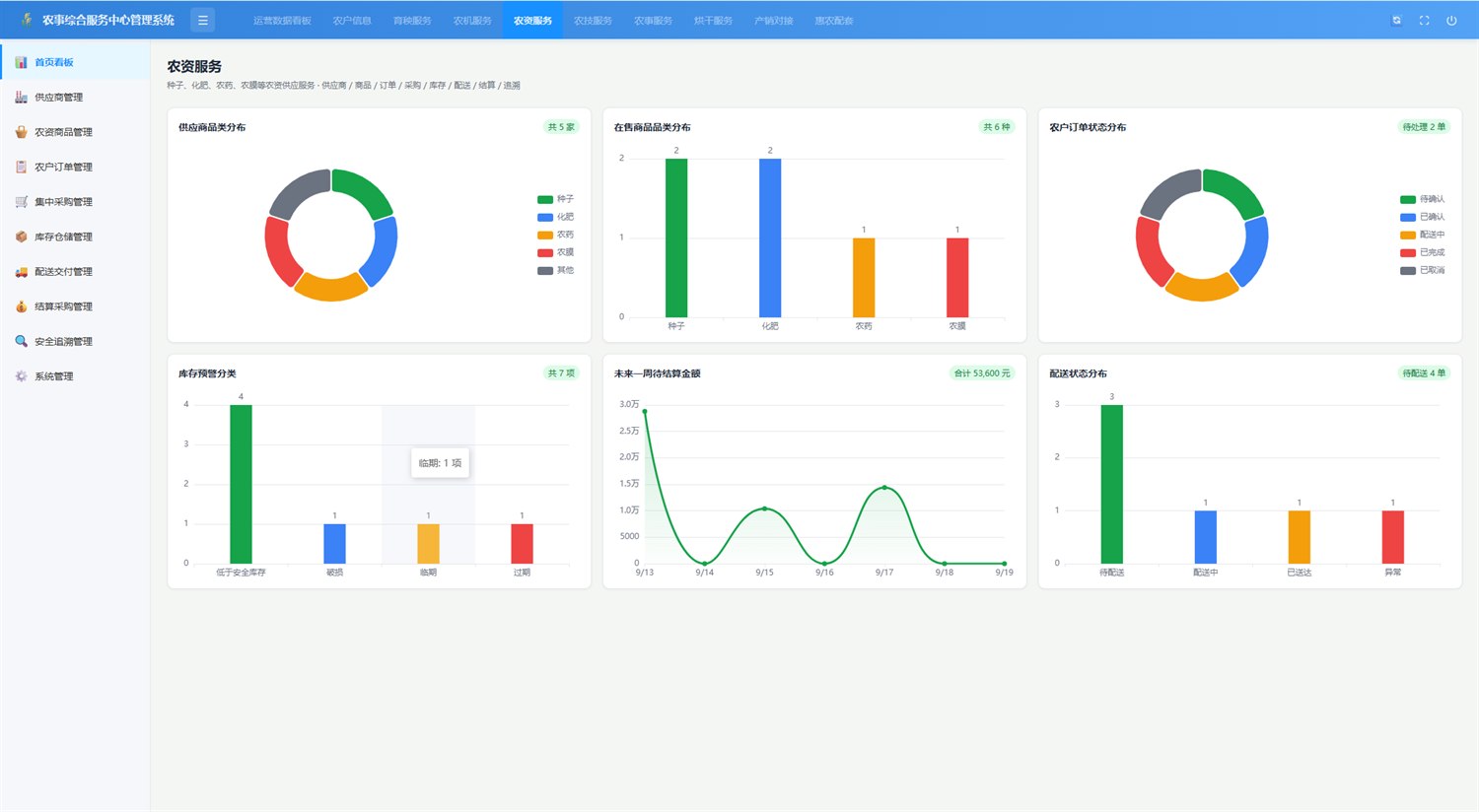Log out using the power icon

pos(1451,21)
